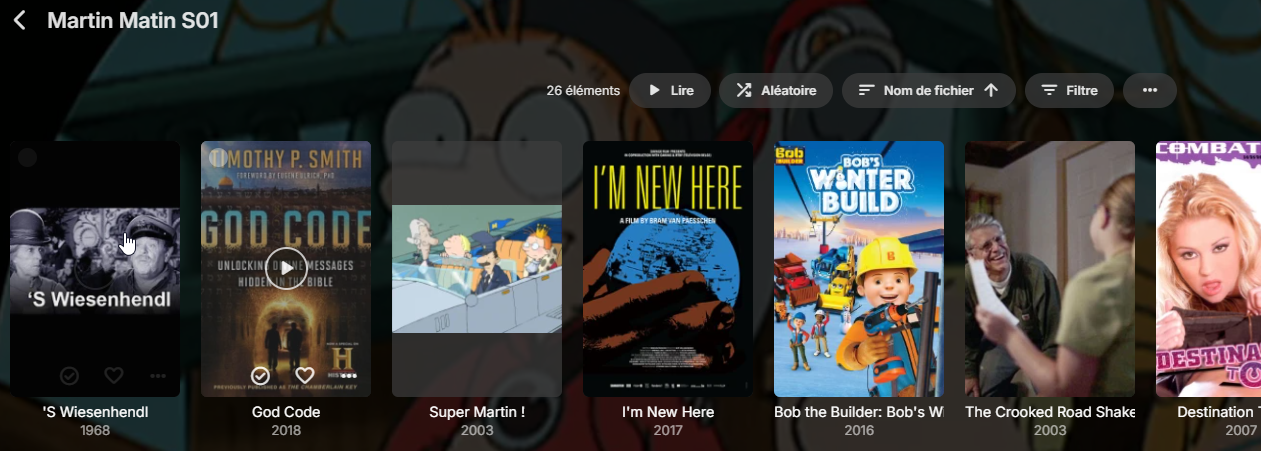This screenshot has height=451, width=1261.
Task: Click the Bob the Builder title link
Action: [x=859, y=412]
